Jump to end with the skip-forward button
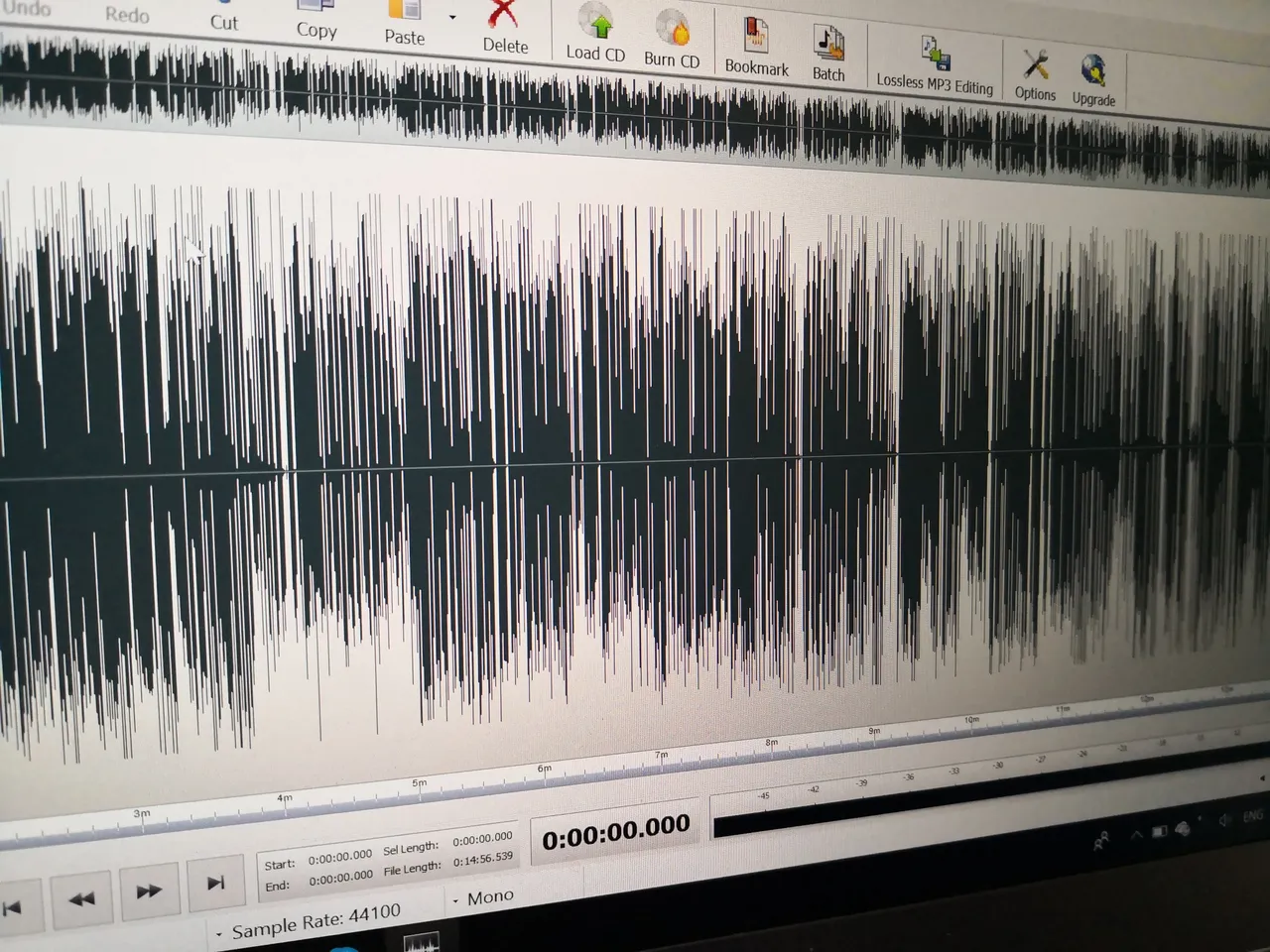The image size is (1270, 952). 214,883
